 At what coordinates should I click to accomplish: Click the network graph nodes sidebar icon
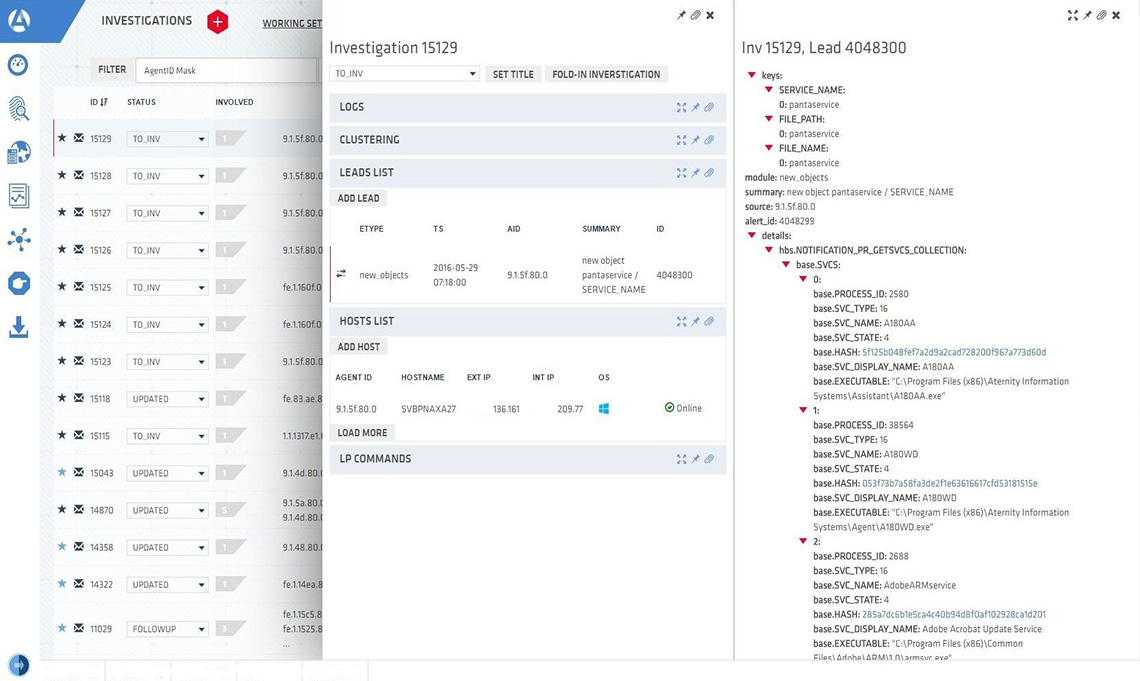pyautogui.click(x=18, y=239)
